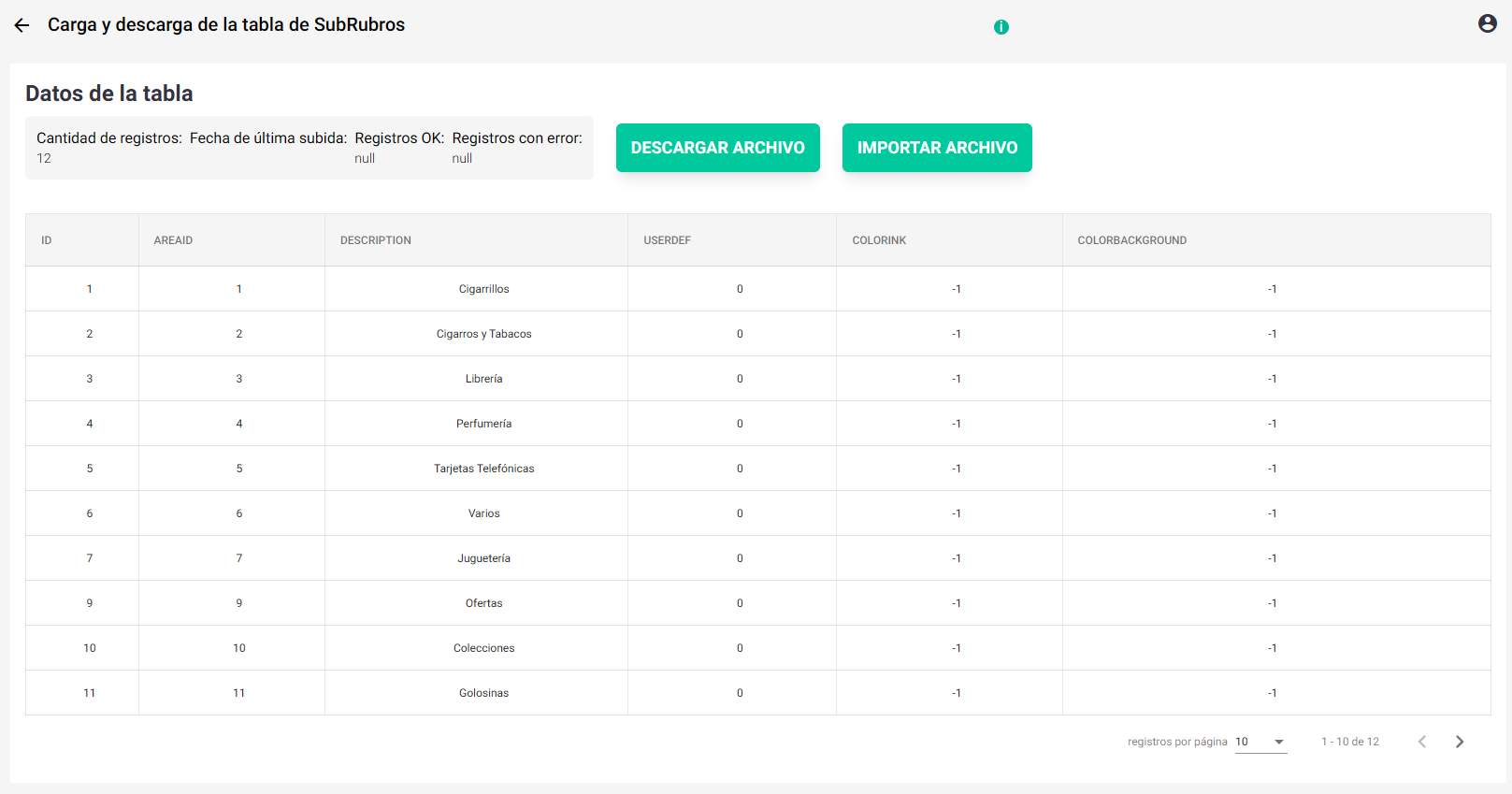Image resolution: width=1512 pixels, height=794 pixels.
Task: Select the Varios description cell
Action: [476, 513]
